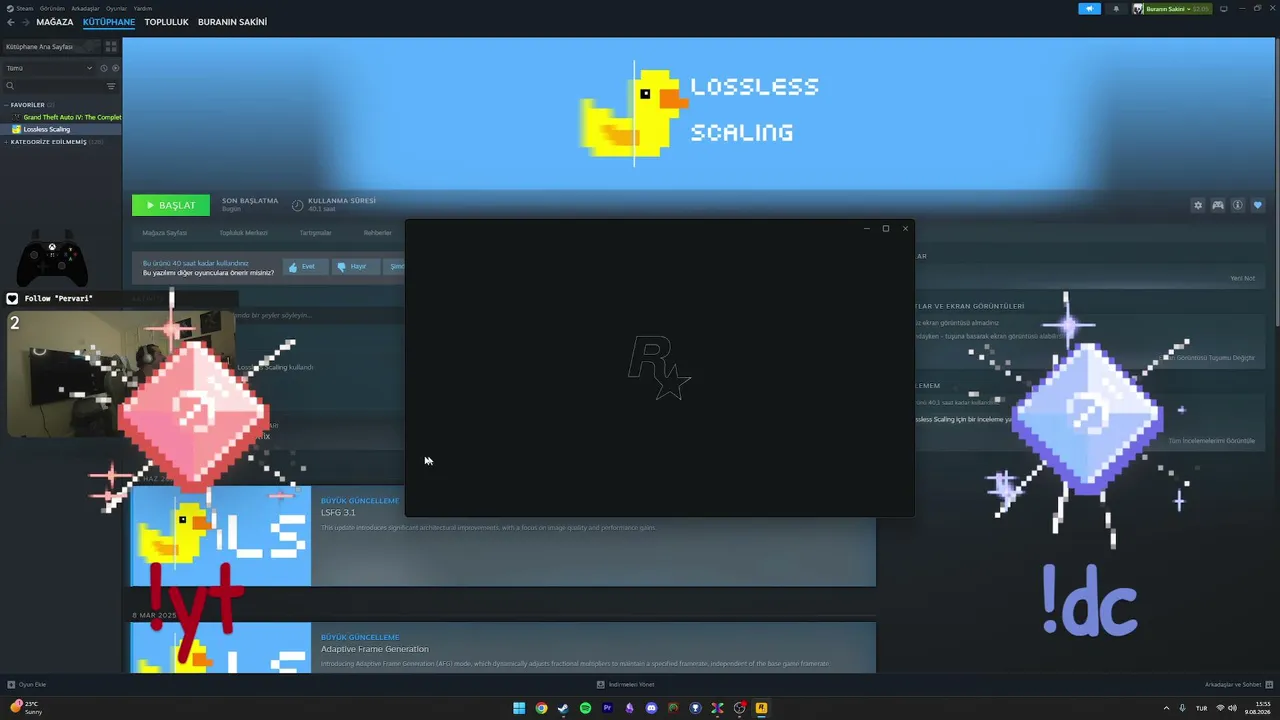
Task: Go forward with the Steam forward arrow
Action: [25, 22]
